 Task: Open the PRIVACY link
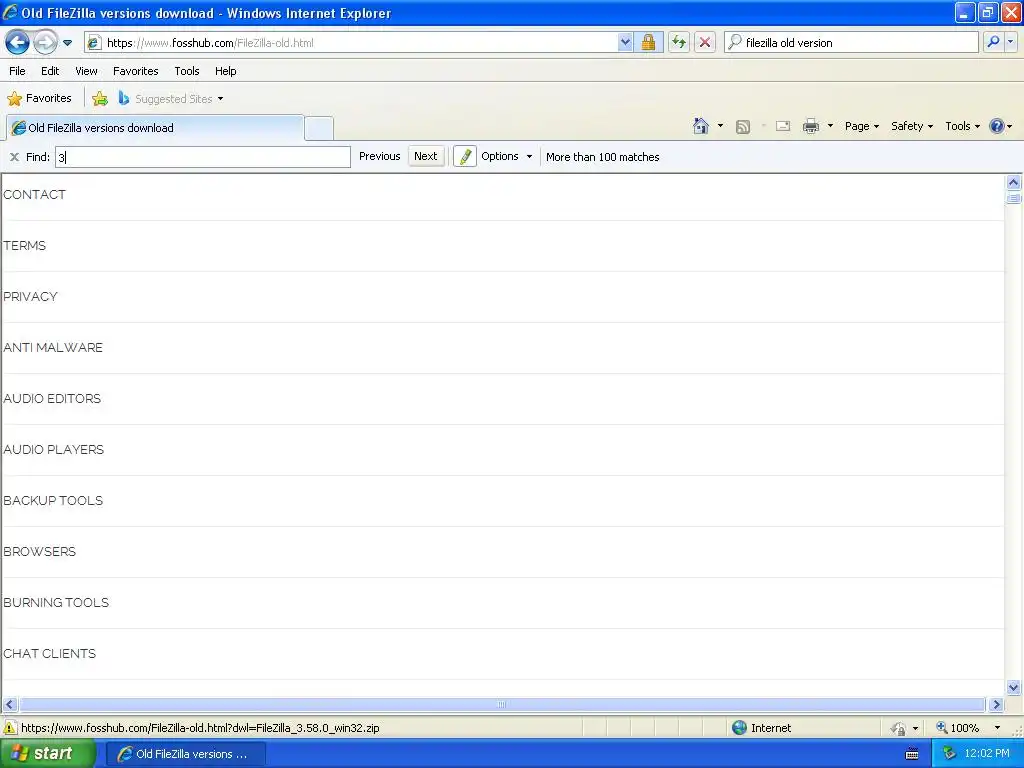(30, 296)
